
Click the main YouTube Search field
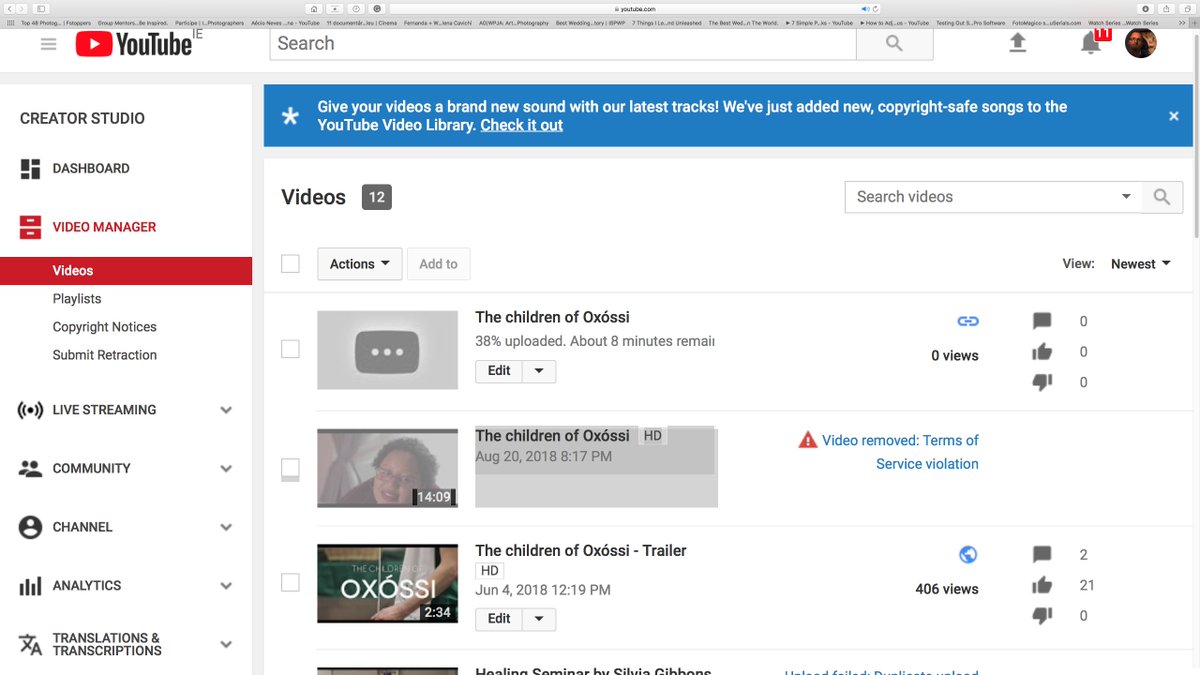[x=563, y=43]
